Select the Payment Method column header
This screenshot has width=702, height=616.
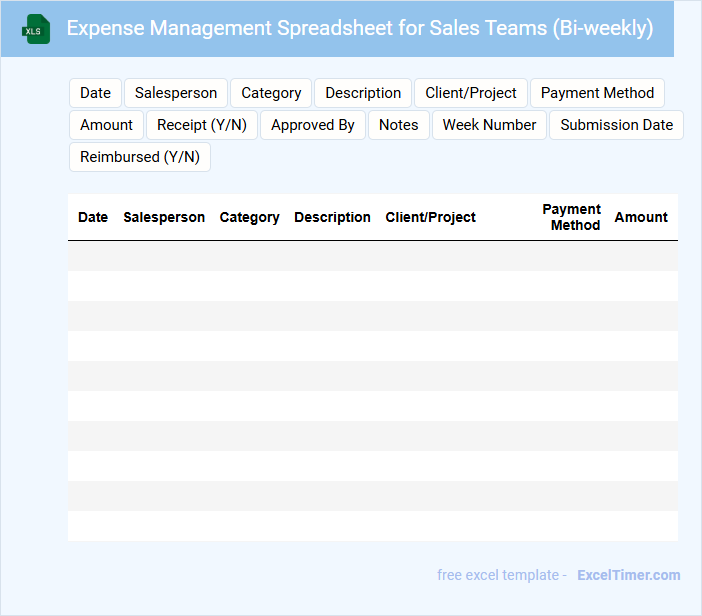point(572,217)
